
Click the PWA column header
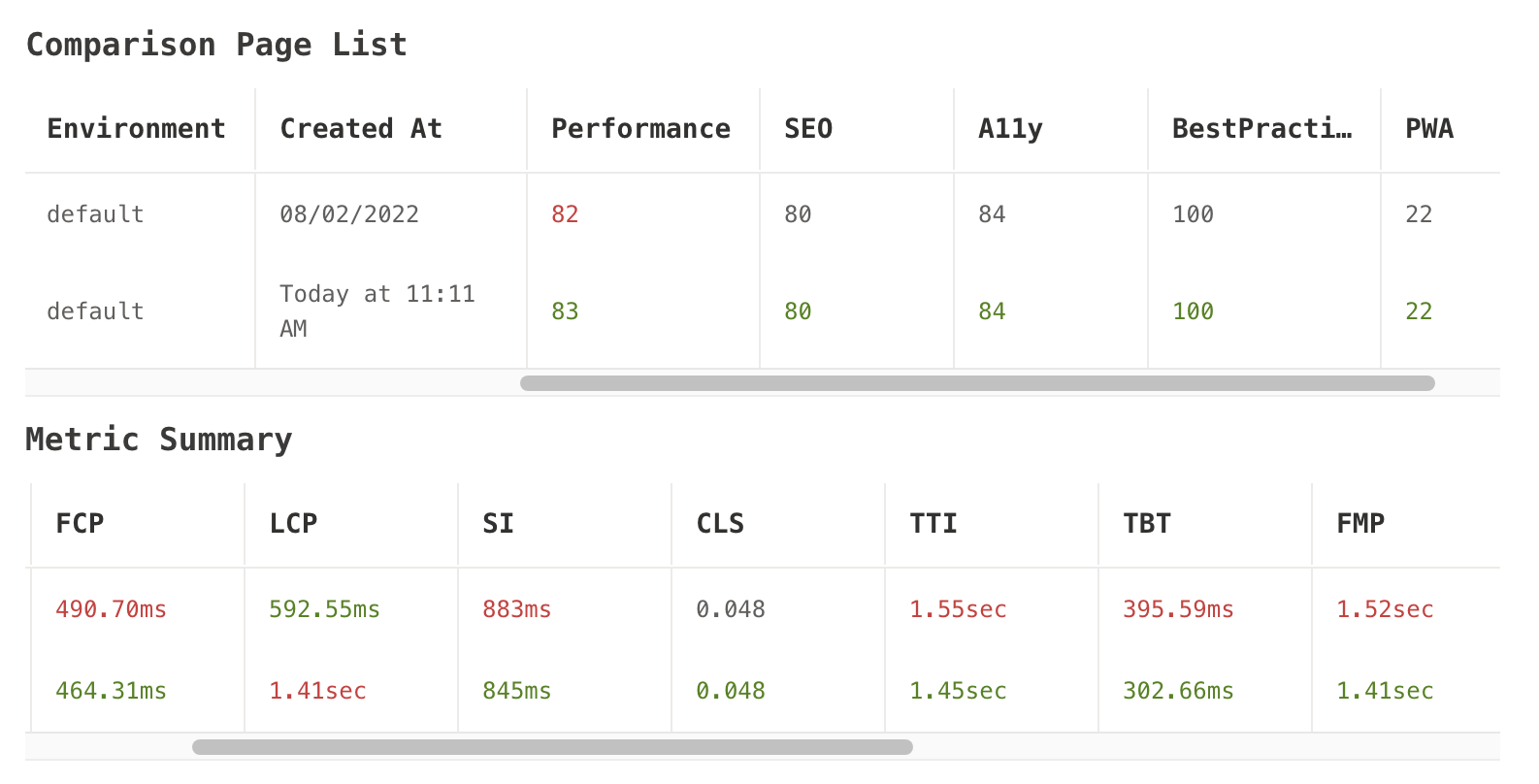pos(1429,129)
